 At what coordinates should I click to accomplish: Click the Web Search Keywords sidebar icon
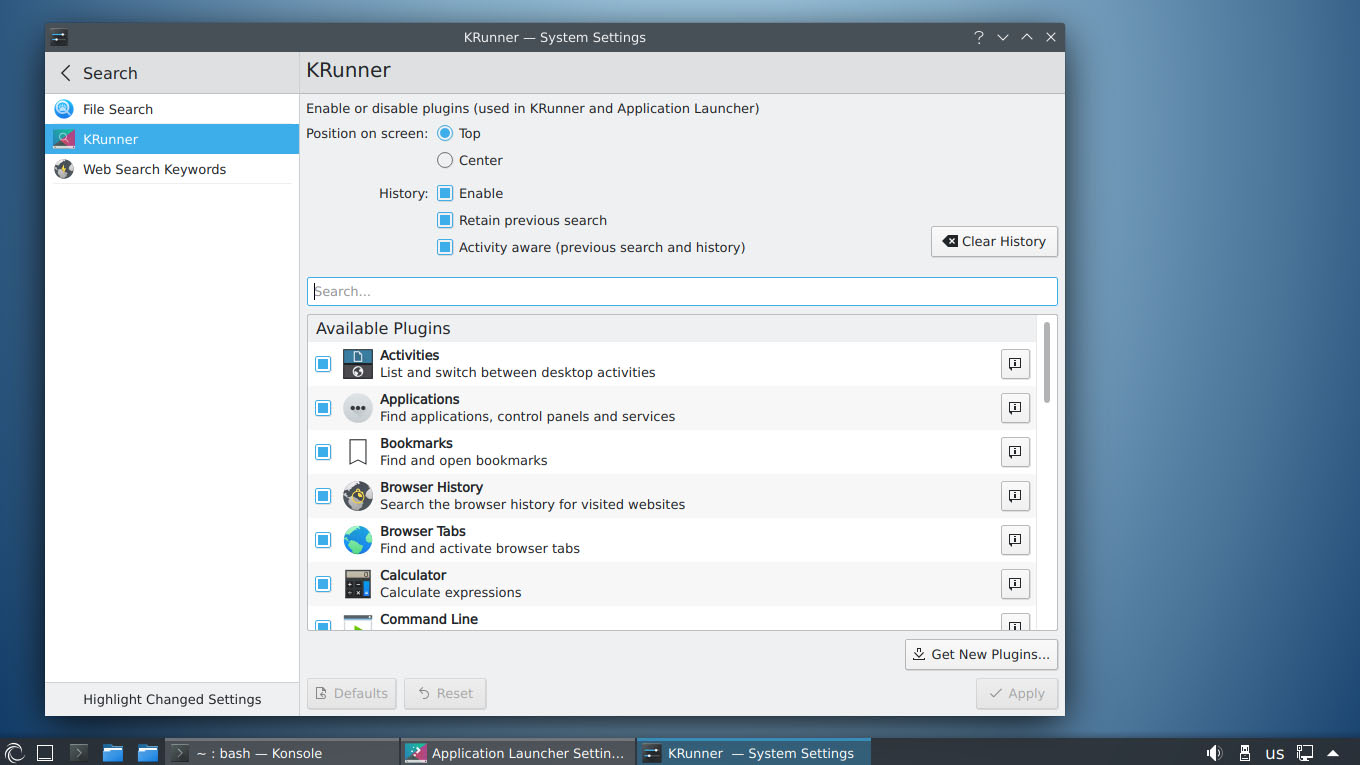pyautogui.click(x=64, y=169)
